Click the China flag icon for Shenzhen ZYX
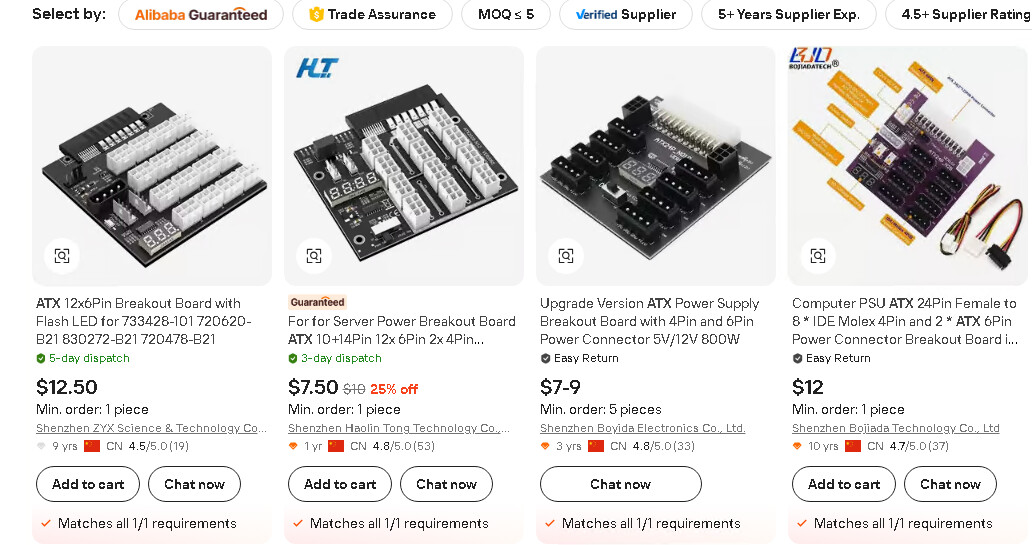This screenshot has width=1032, height=545. pos(92,446)
